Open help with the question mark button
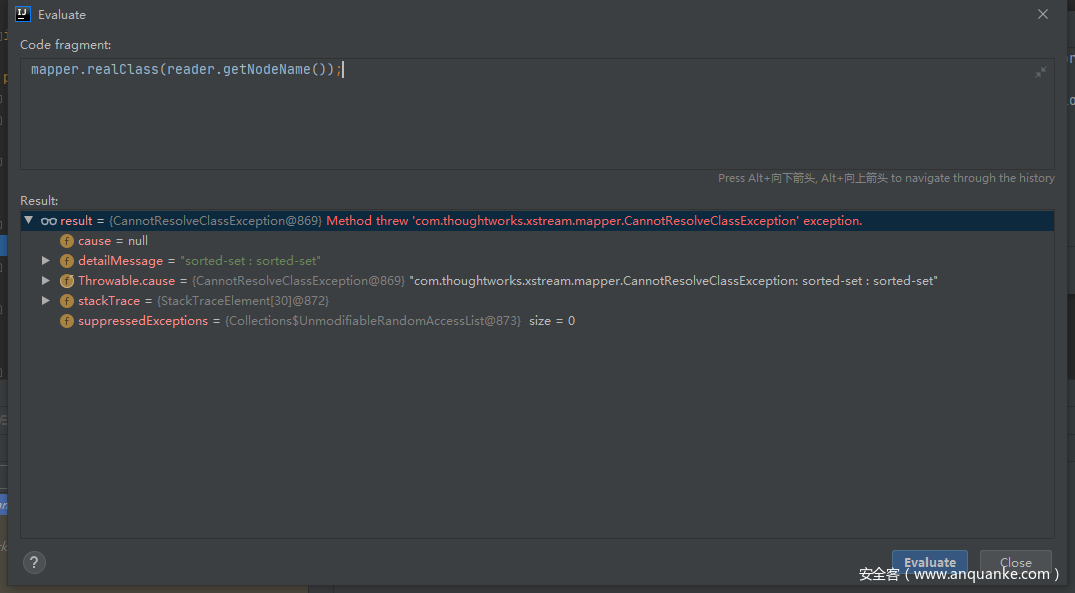This screenshot has width=1075, height=593. pos(34,562)
